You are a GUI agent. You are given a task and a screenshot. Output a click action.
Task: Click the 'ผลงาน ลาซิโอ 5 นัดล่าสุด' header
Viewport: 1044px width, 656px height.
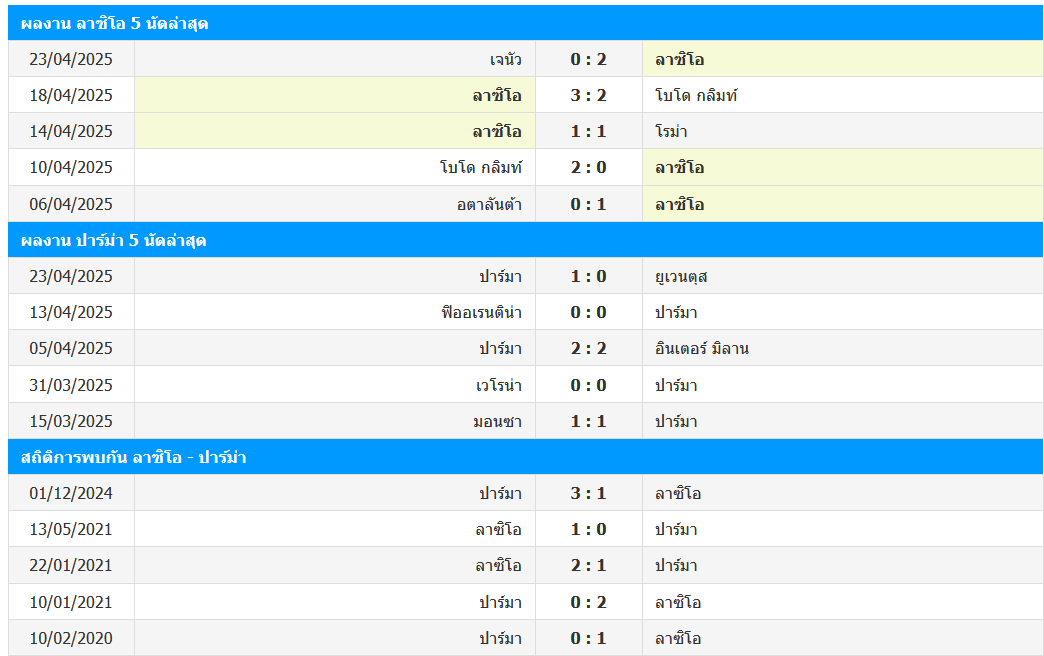coord(115,23)
